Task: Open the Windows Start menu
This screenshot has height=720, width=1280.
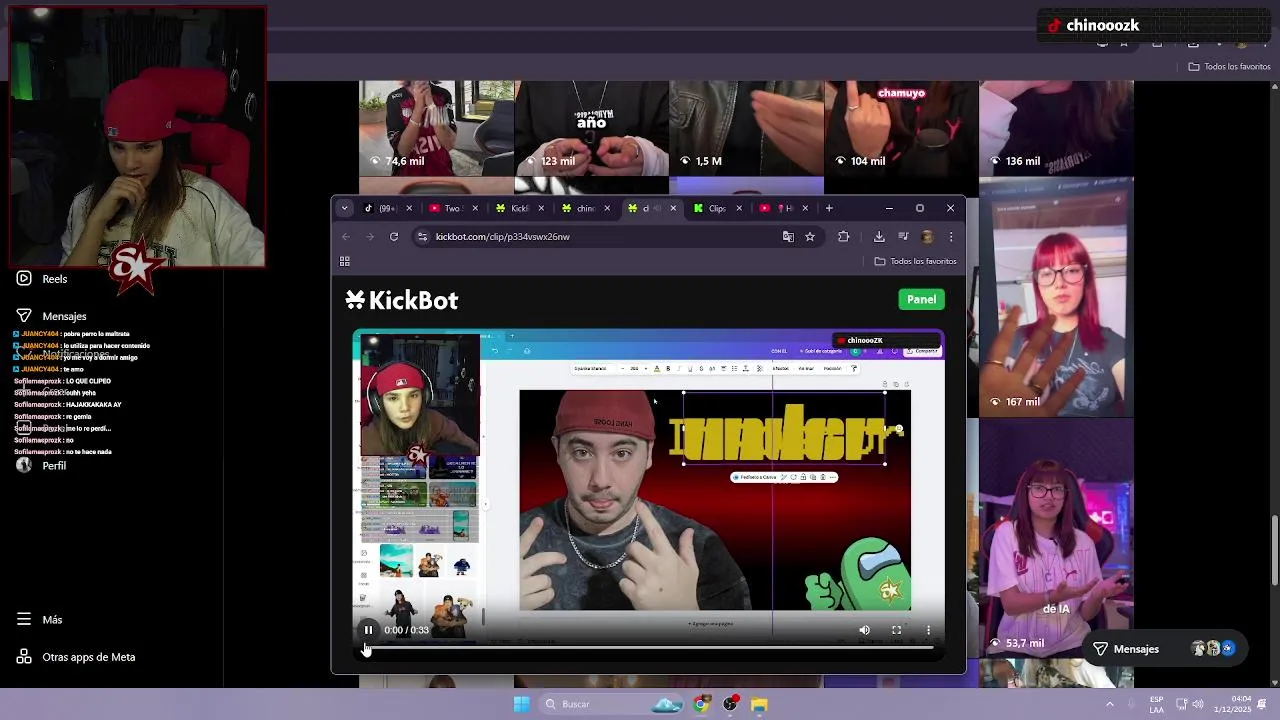Action: coord(521,704)
